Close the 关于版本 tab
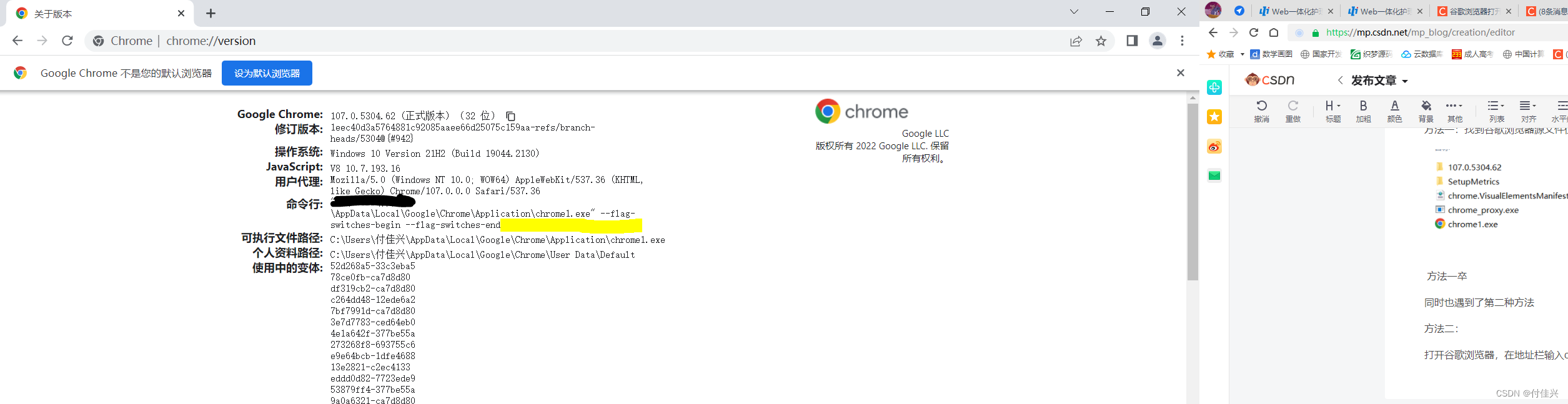The height and width of the screenshot is (404, 1568). click(181, 13)
